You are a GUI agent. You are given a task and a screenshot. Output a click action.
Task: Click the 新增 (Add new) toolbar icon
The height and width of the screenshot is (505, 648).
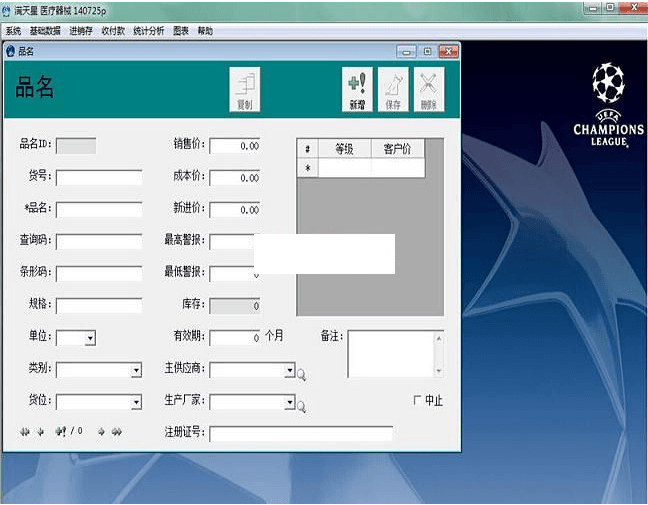click(x=357, y=89)
